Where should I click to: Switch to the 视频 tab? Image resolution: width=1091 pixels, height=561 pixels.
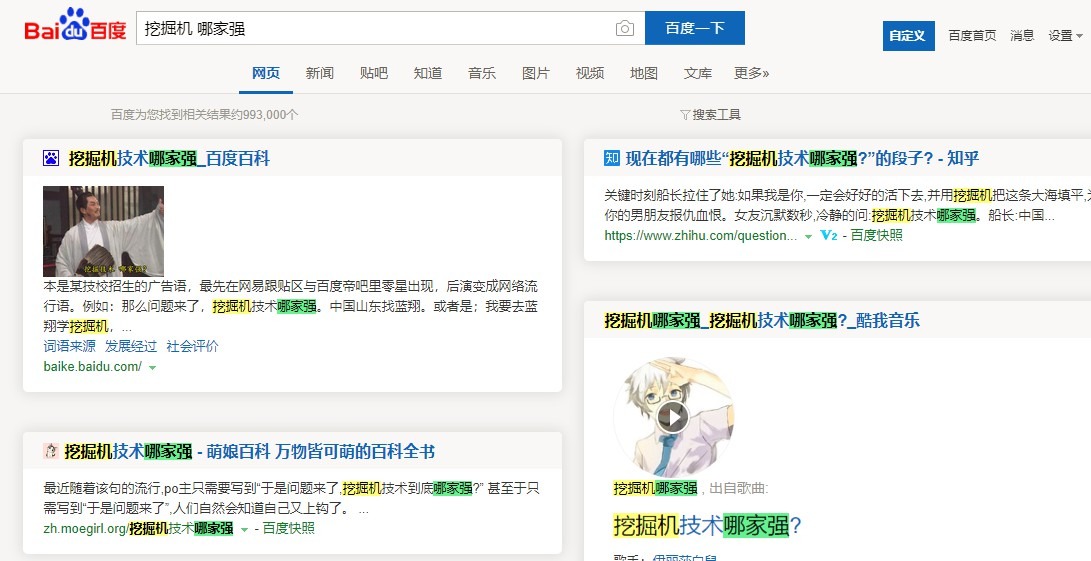point(590,73)
